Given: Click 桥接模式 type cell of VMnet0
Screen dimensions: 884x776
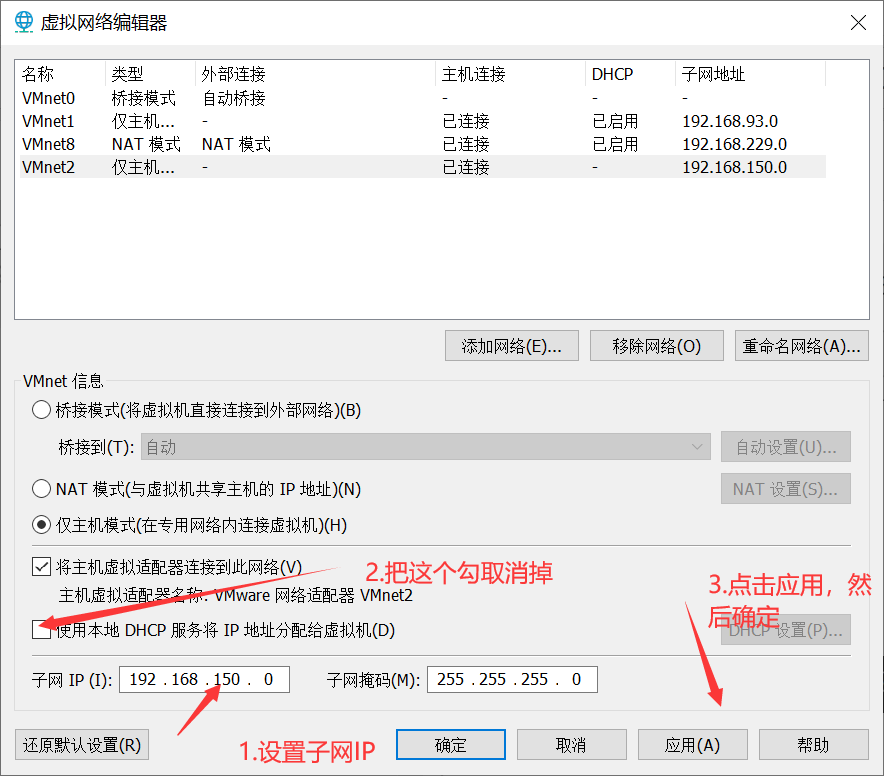Looking at the screenshot, I should click(x=144, y=98).
